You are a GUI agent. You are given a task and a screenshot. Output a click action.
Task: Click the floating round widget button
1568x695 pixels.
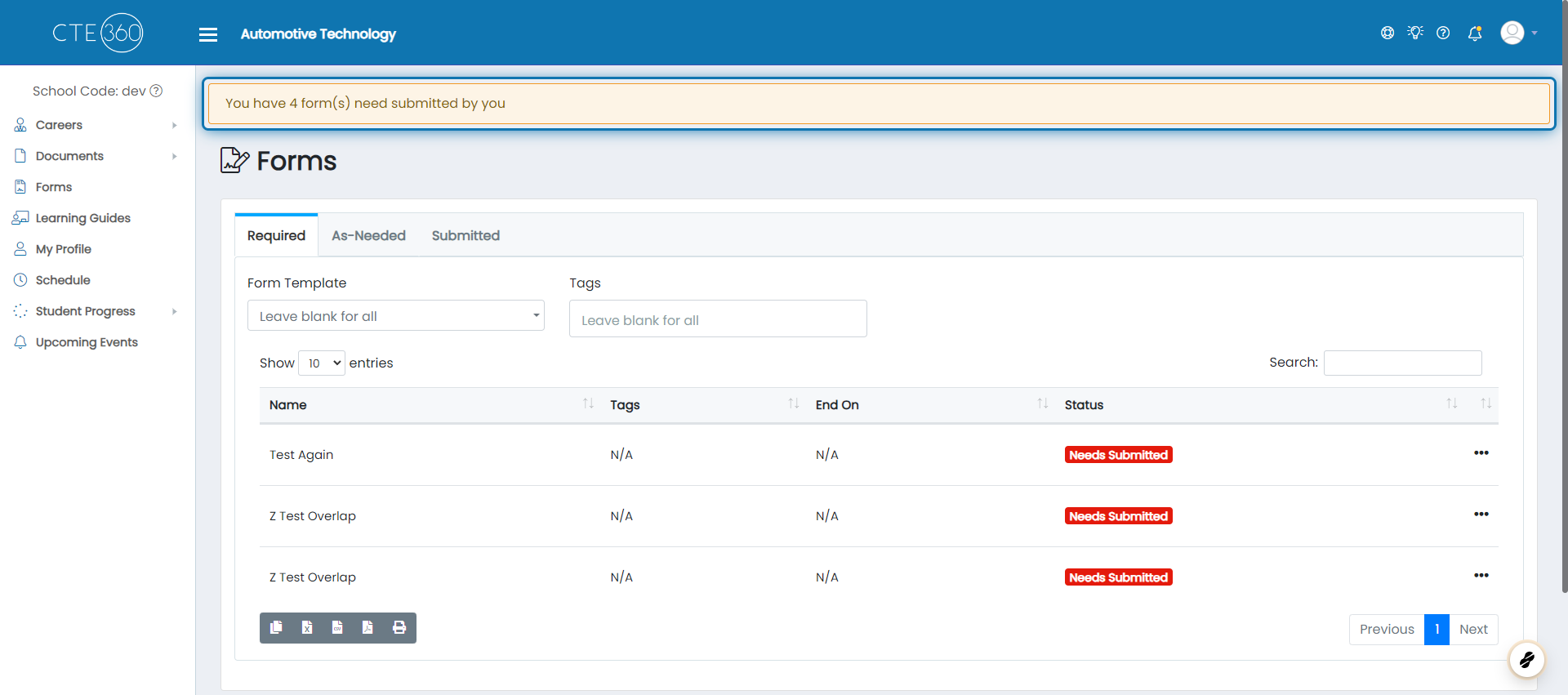(x=1526, y=659)
